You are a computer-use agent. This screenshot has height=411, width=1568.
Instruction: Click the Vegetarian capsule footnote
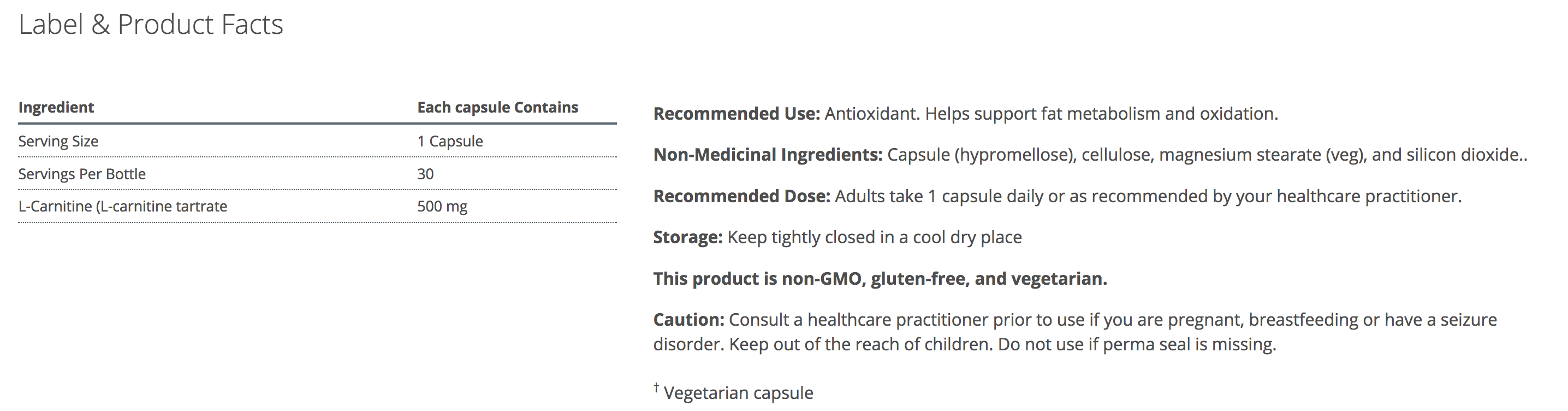click(x=738, y=393)
